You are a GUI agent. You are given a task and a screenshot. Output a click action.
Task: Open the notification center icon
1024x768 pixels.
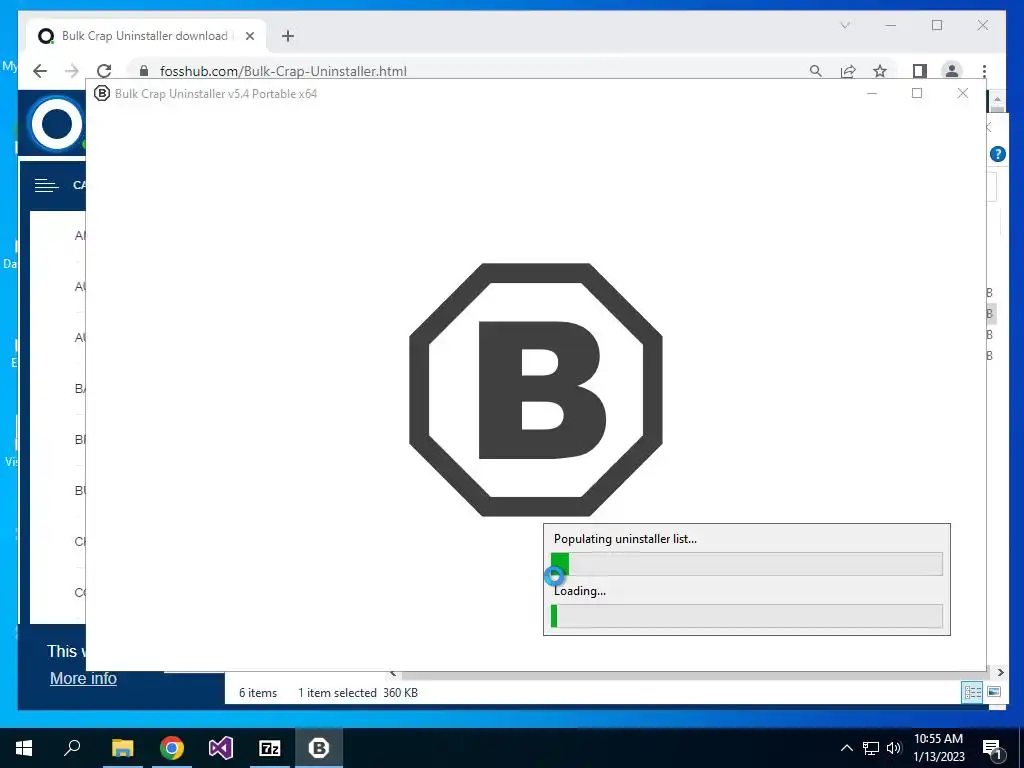tap(992, 748)
